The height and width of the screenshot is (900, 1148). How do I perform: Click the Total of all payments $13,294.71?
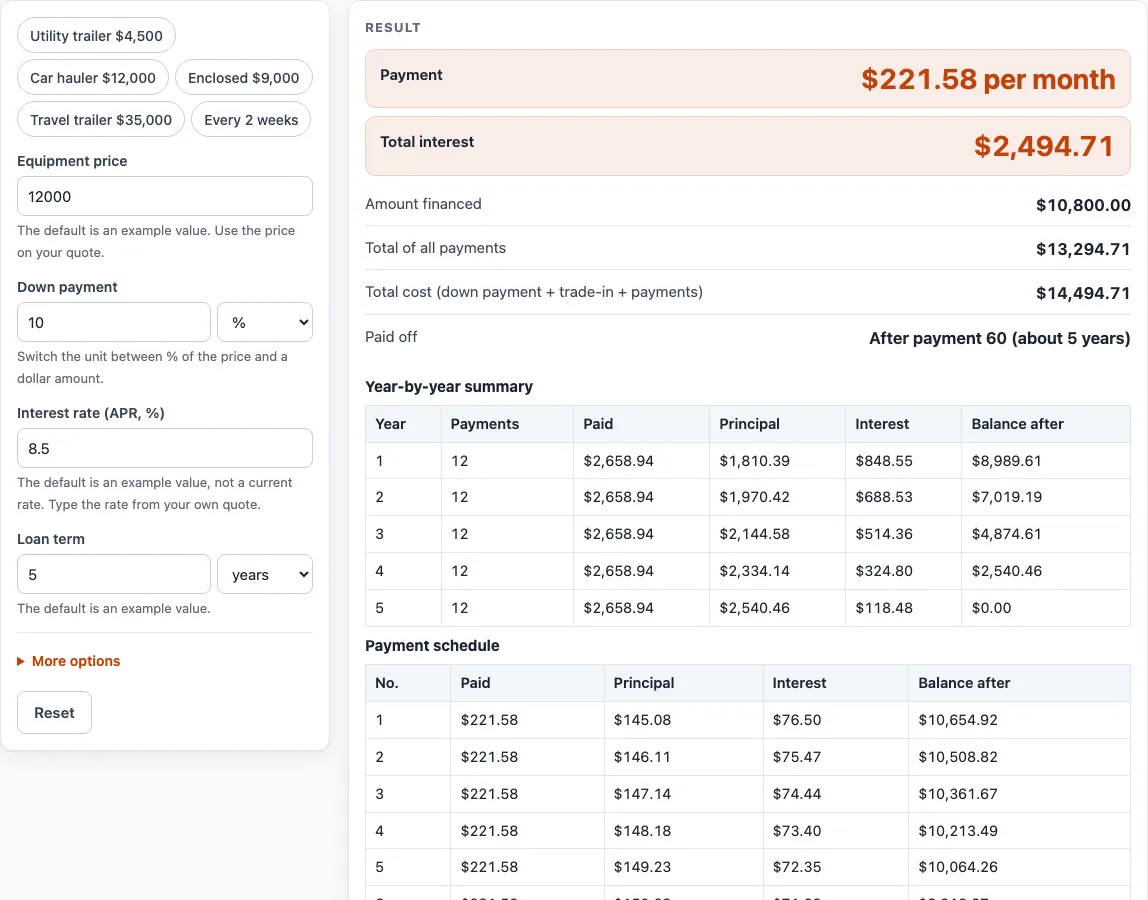point(1083,249)
